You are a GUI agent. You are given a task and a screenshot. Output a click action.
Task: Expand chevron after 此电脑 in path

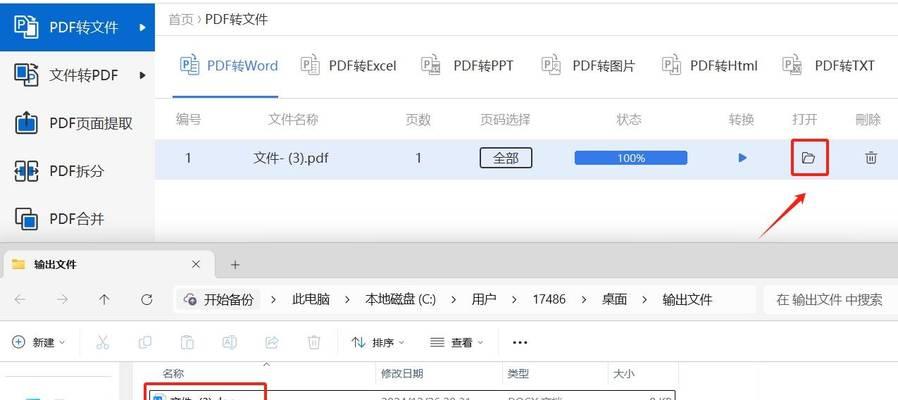pos(348,300)
